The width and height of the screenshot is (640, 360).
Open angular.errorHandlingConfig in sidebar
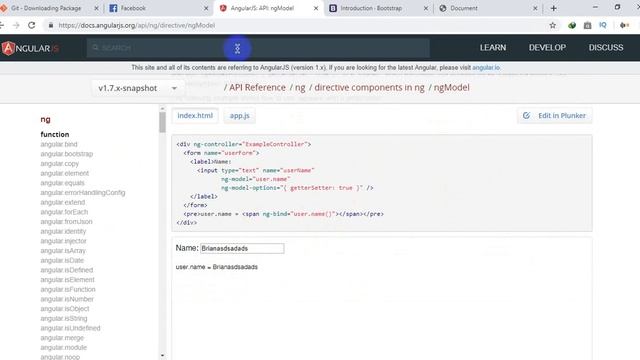coord(83,193)
